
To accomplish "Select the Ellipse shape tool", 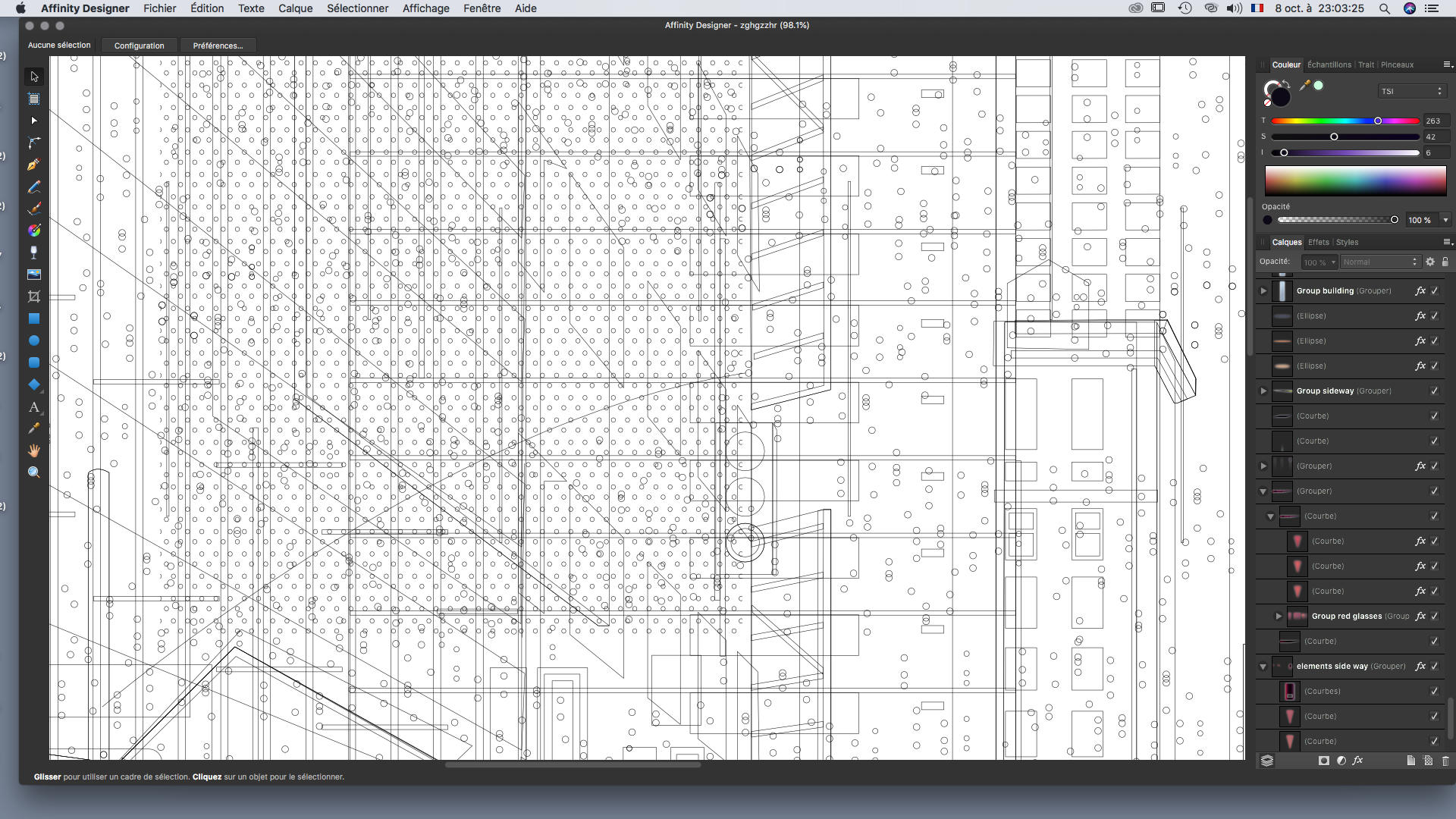I will coord(34,340).
